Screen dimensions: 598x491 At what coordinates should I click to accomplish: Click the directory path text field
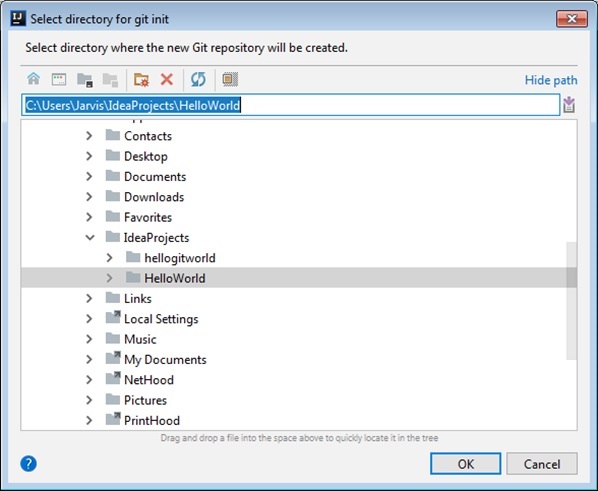(x=291, y=105)
